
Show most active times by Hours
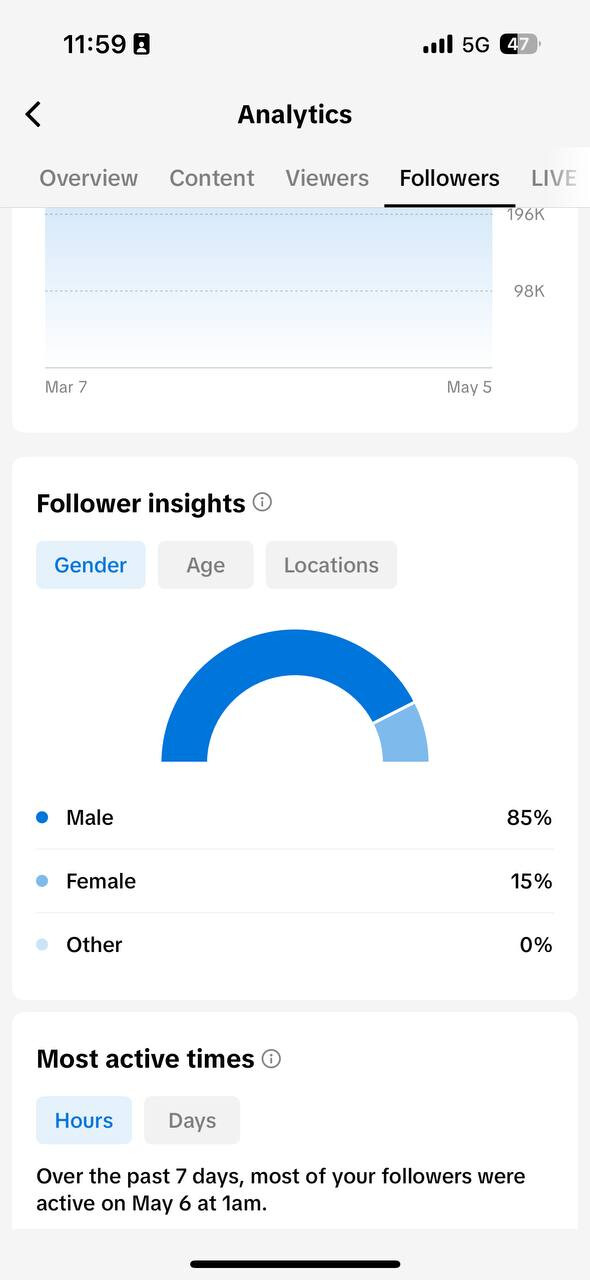84,1120
